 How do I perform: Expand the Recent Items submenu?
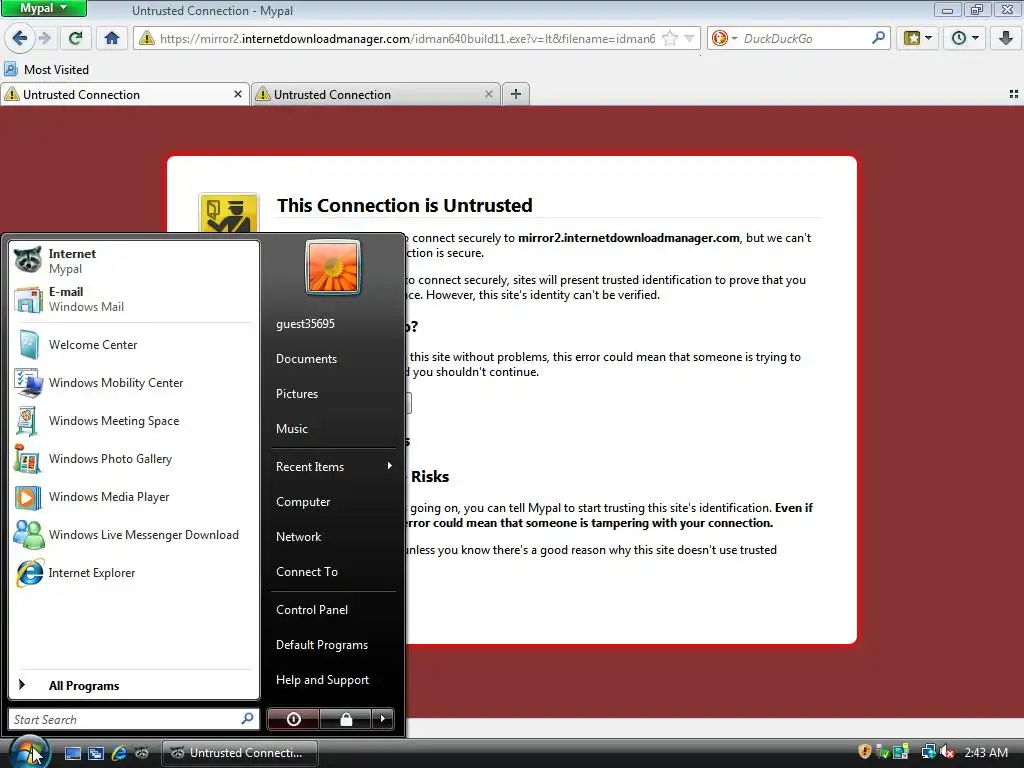click(333, 466)
